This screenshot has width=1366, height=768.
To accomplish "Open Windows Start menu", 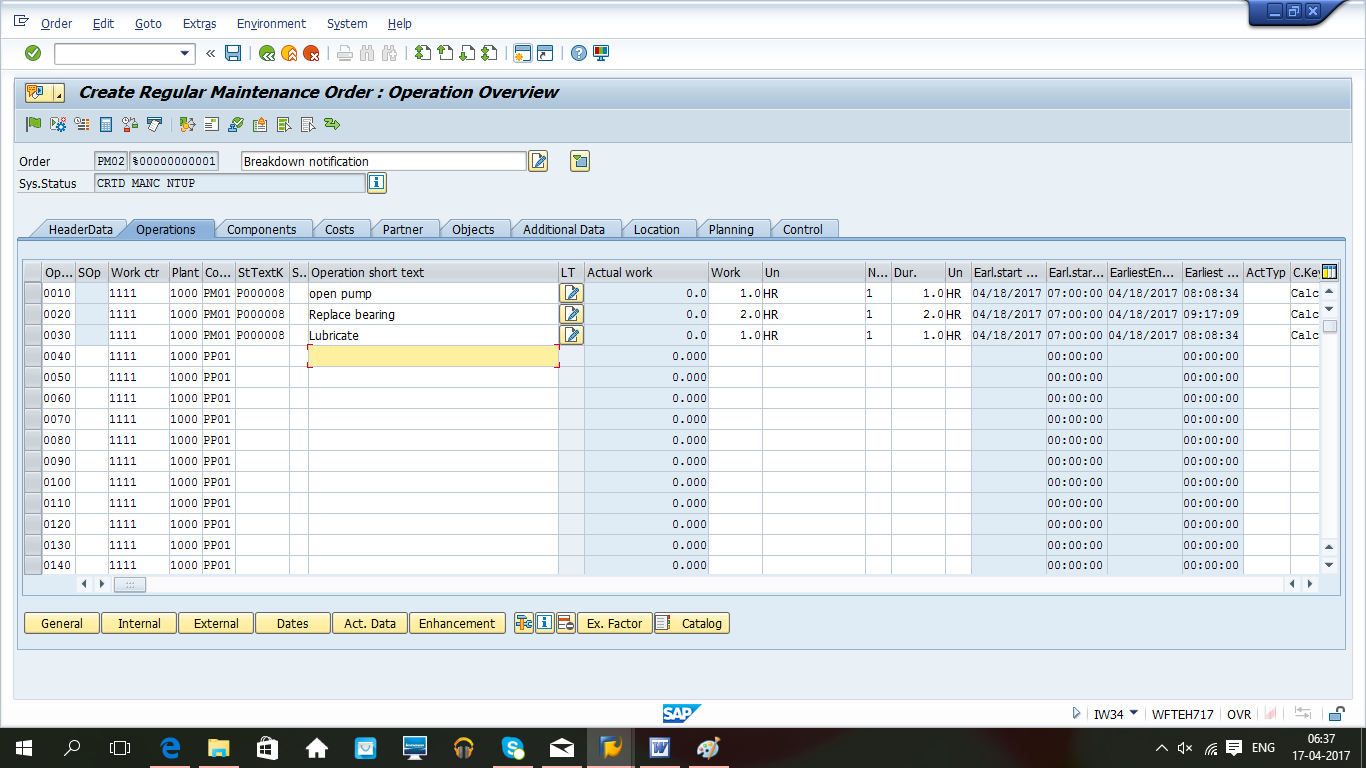I will (x=23, y=747).
